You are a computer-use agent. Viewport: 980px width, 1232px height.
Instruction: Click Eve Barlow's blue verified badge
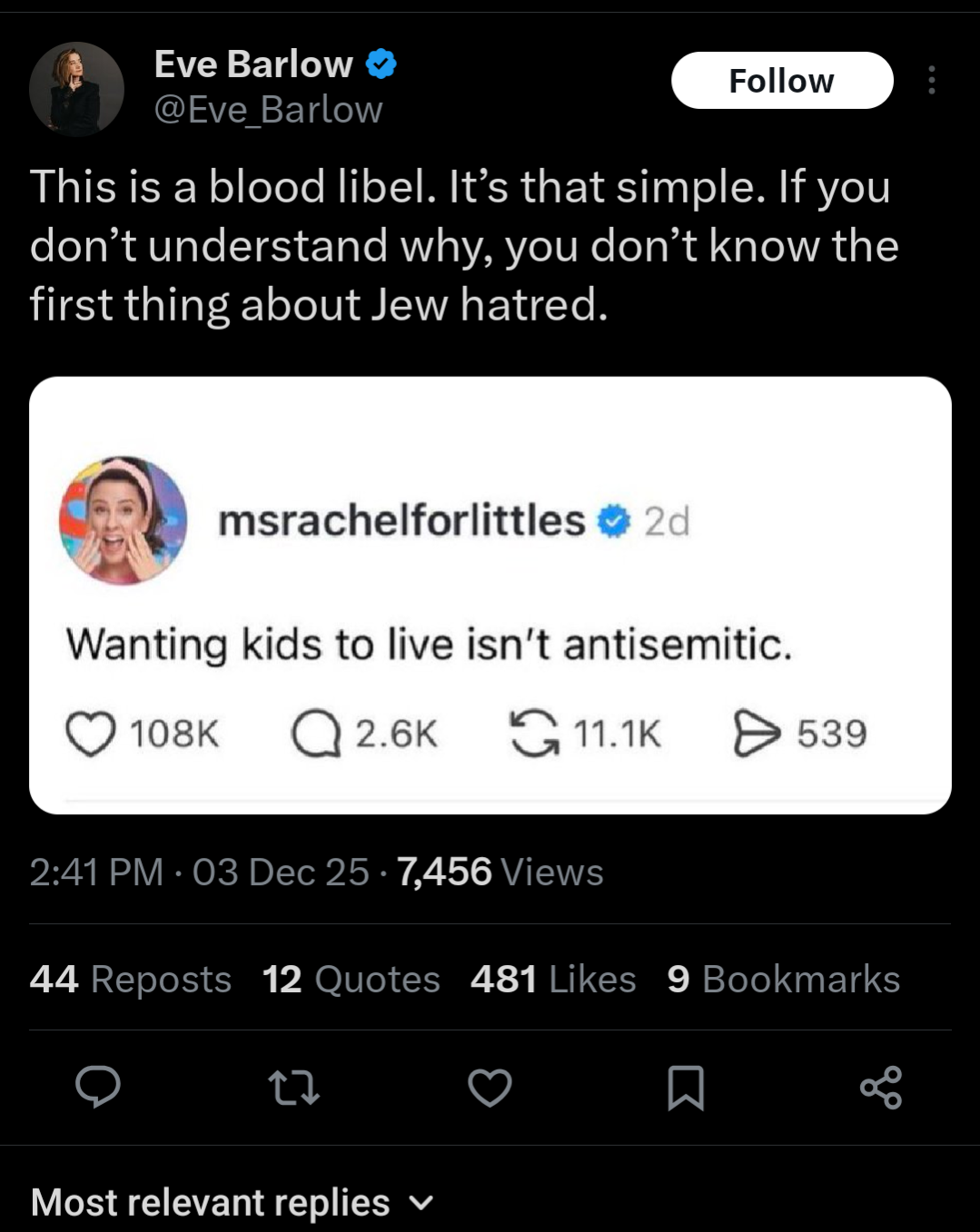click(381, 64)
